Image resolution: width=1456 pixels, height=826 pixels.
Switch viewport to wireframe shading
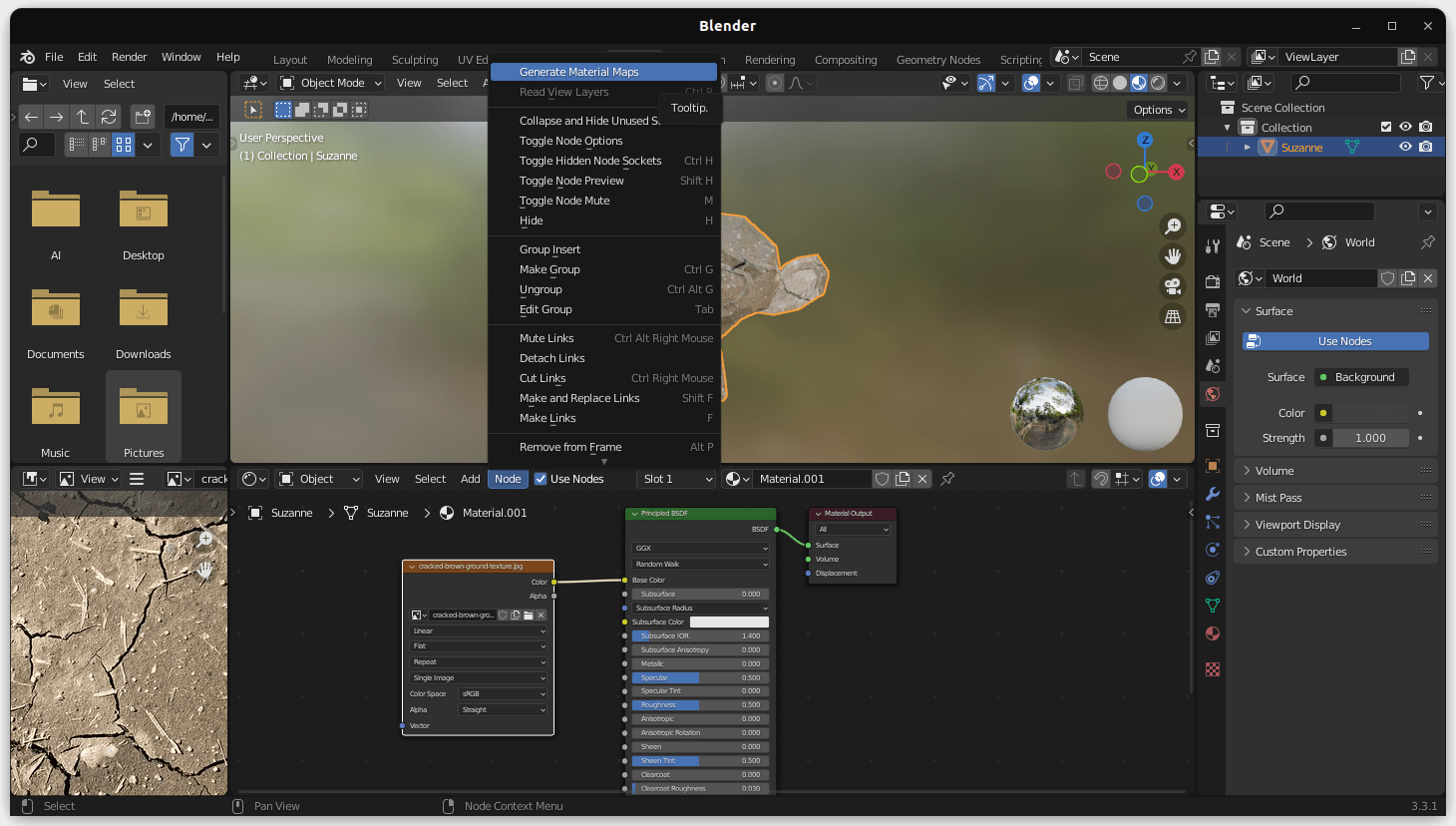pos(1101,83)
